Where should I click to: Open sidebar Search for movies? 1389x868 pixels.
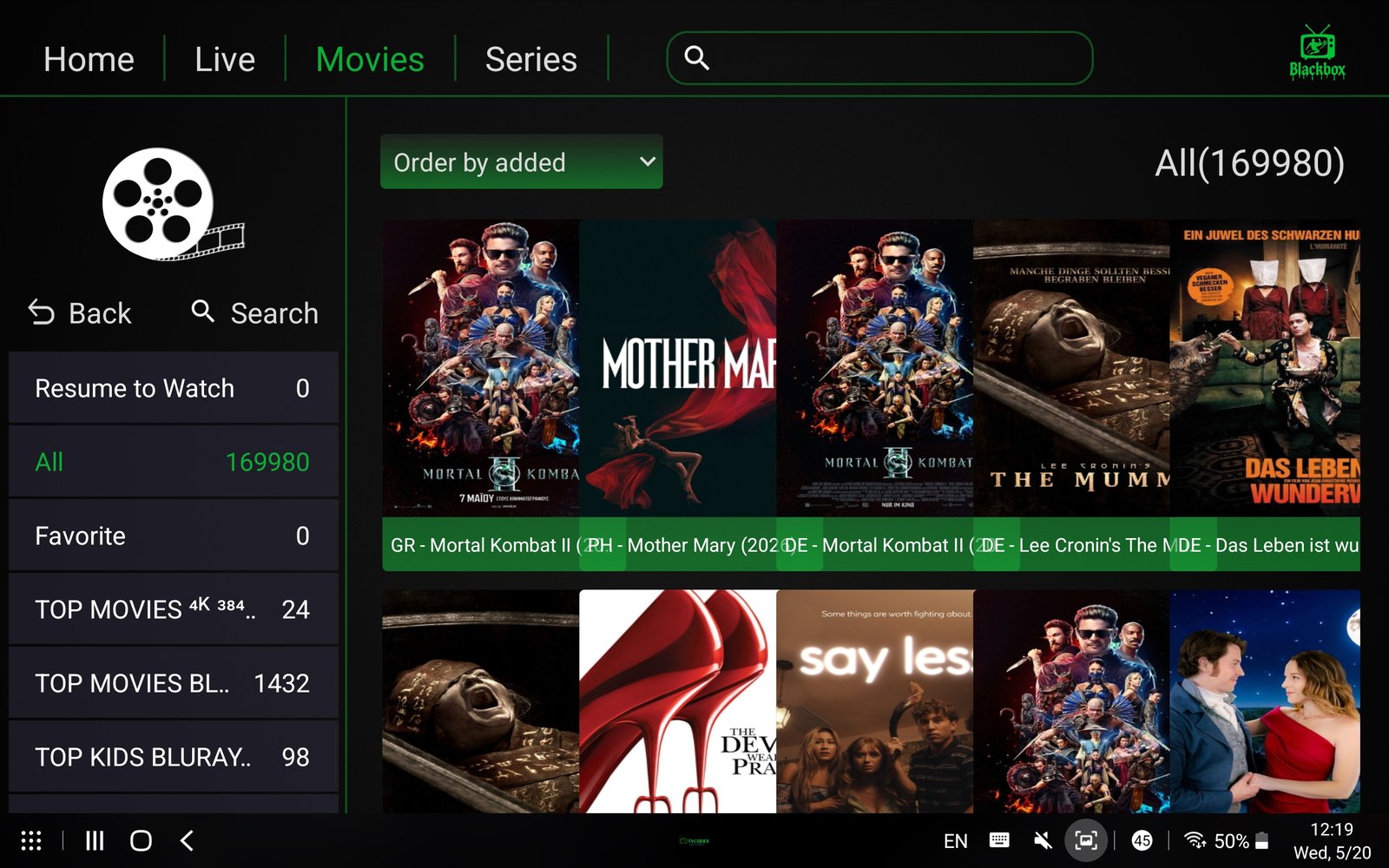tap(255, 312)
